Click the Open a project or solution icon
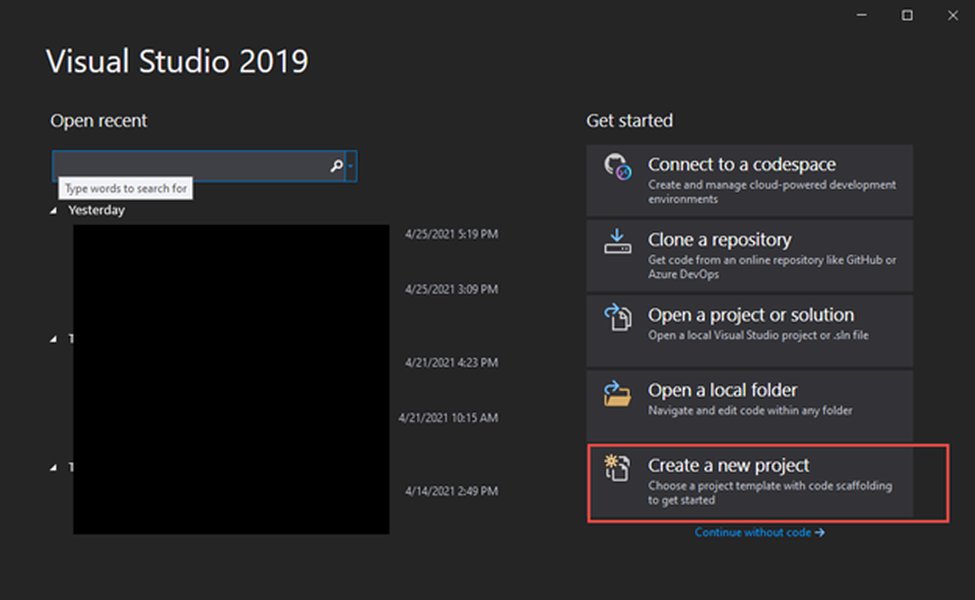 [x=617, y=317]
